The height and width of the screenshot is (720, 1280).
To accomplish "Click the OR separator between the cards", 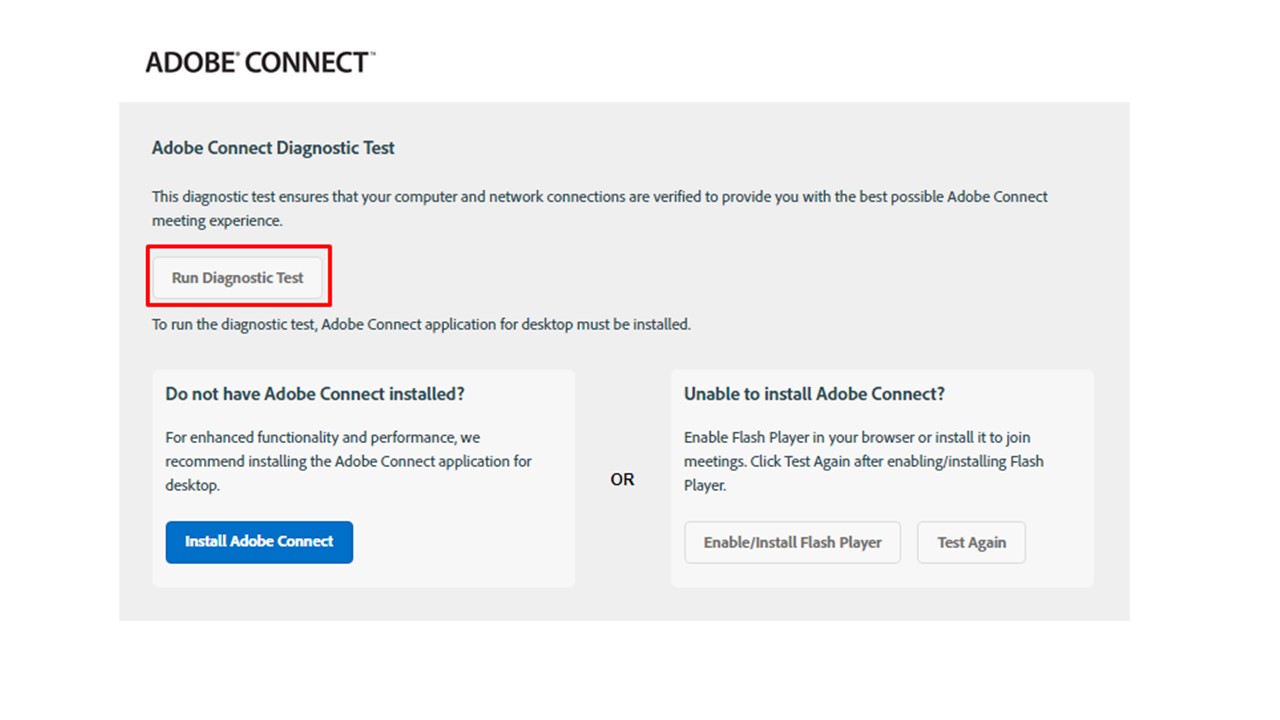I will [622, 480].
